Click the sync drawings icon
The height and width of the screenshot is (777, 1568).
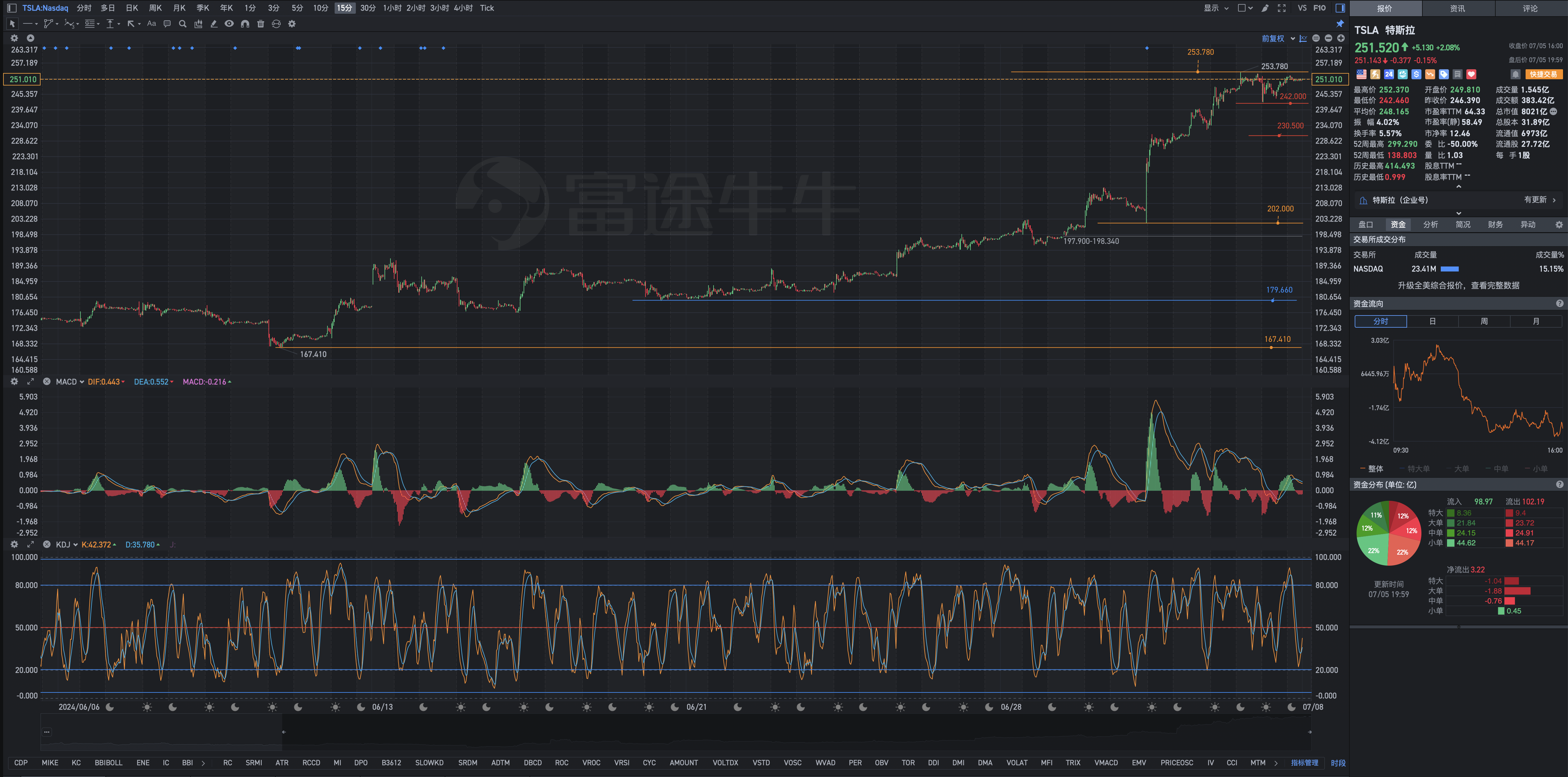pos(276,24)
